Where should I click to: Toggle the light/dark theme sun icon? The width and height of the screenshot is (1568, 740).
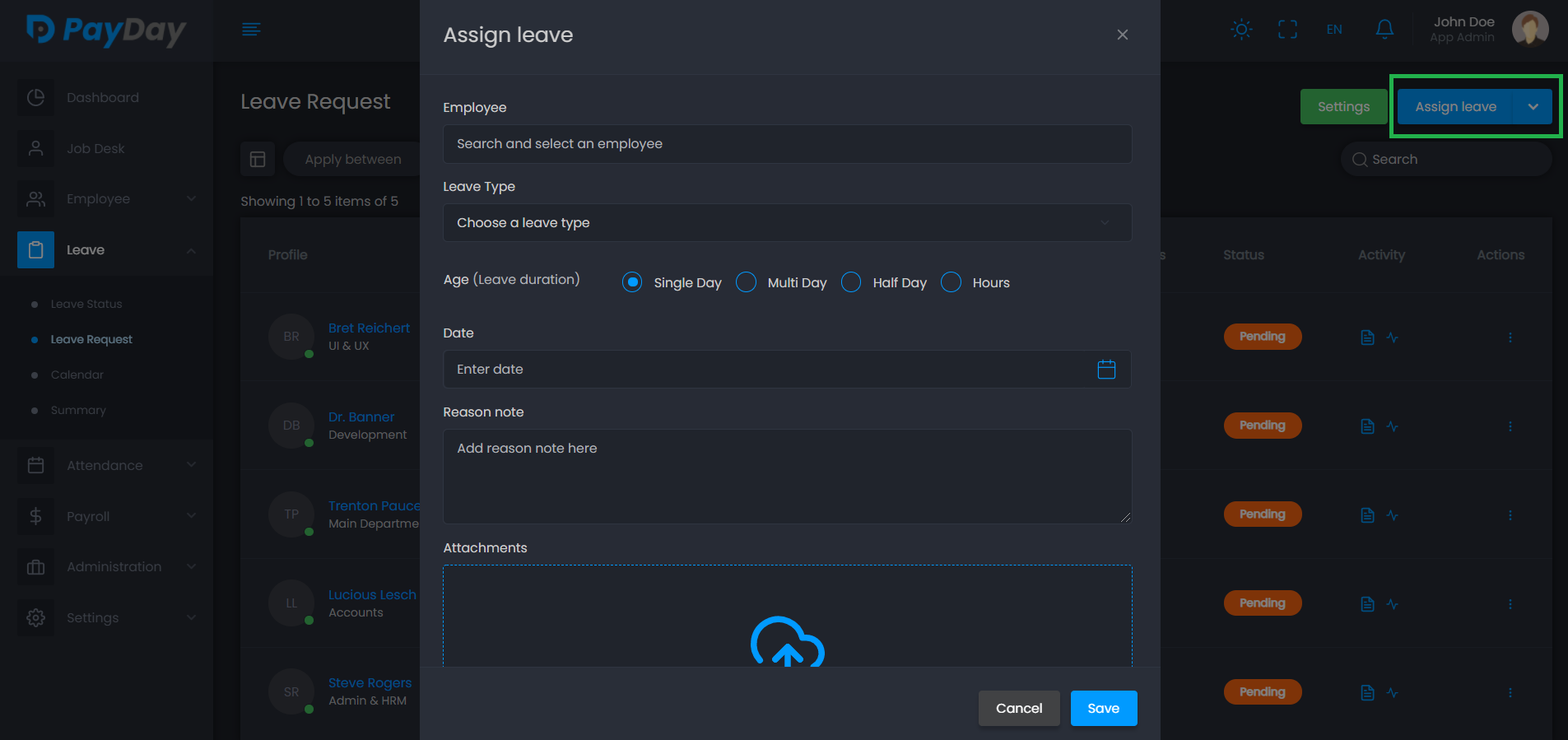(1241, 30)
